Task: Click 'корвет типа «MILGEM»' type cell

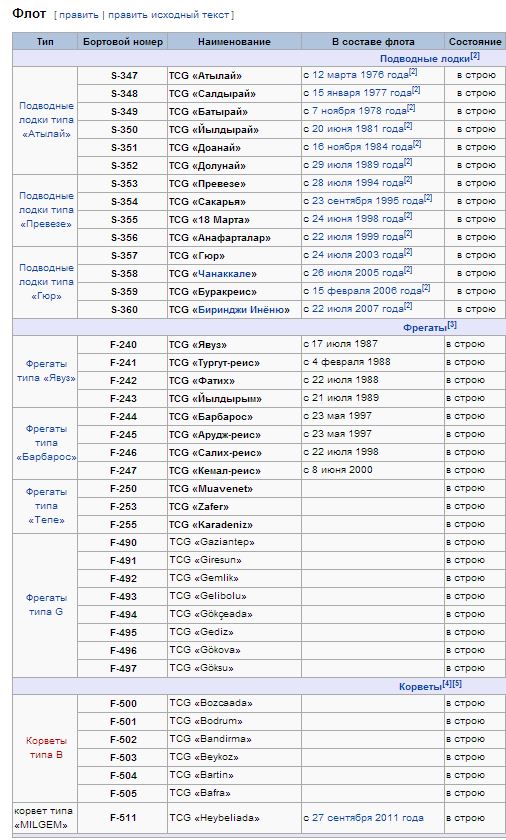Action: (46, 818)
